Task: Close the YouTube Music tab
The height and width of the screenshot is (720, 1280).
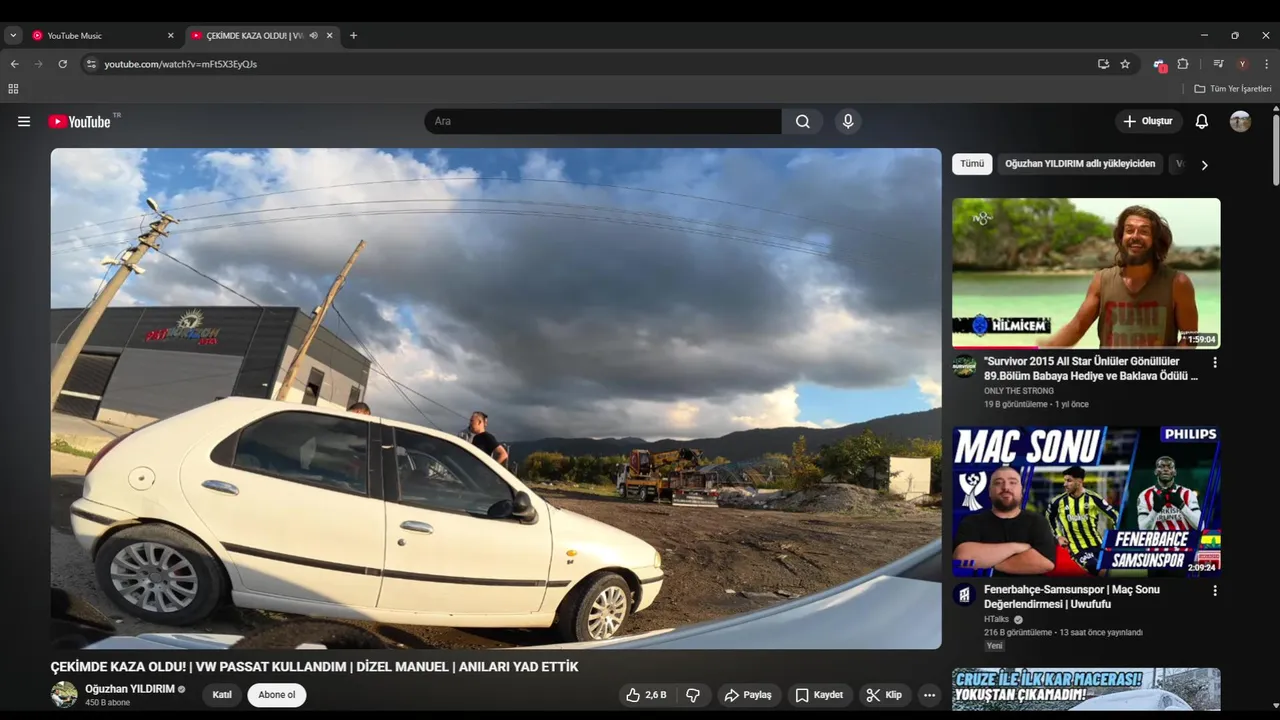Action: click(x=170, y=36)
